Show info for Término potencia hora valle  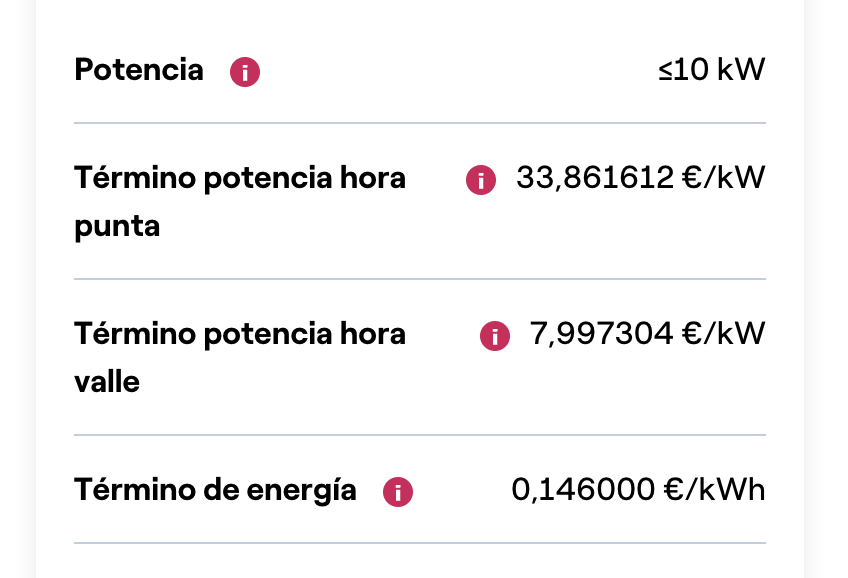[x=495, y=336]
